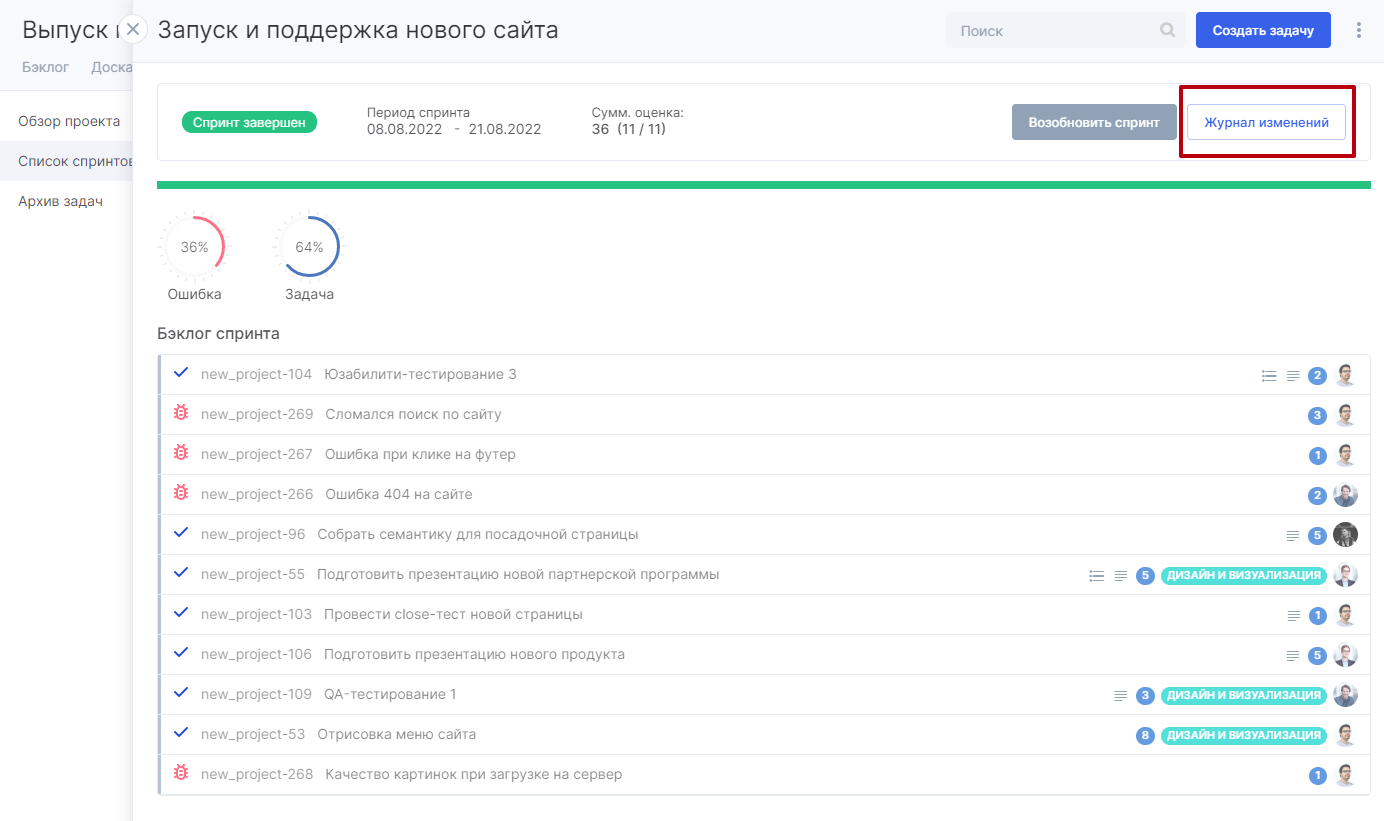Open task Ошибка при клике на футер
Image resolution: width=1384 pixels, height=821 pixels.
(x=420, y=454)
